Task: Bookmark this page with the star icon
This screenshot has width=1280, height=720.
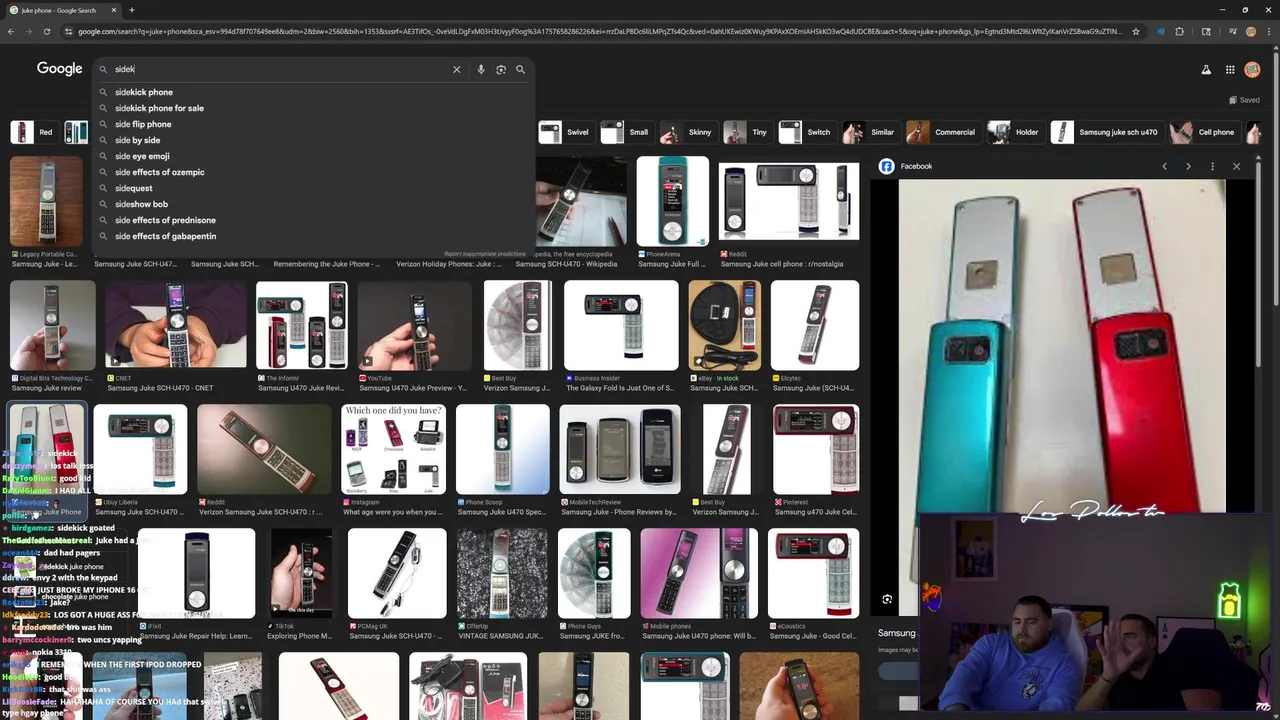Action: (1135, 31)
